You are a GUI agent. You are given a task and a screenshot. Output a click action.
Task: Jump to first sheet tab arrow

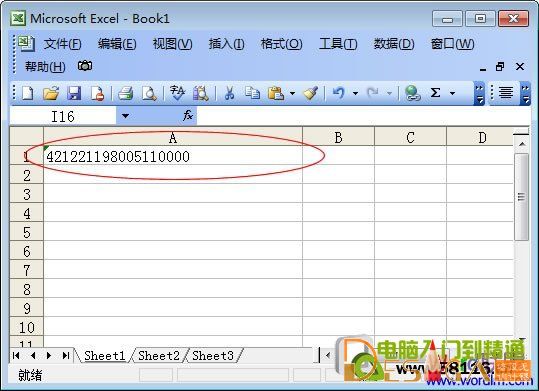[x=16, y=356]
